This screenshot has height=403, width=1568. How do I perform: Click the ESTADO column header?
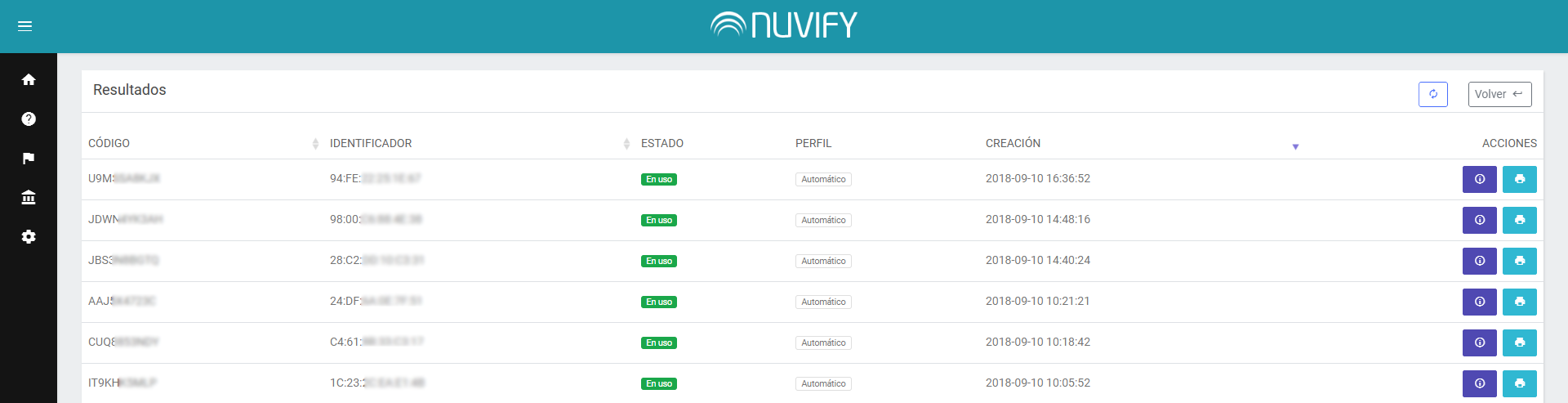pyautogui.click(x=662, y=143)
